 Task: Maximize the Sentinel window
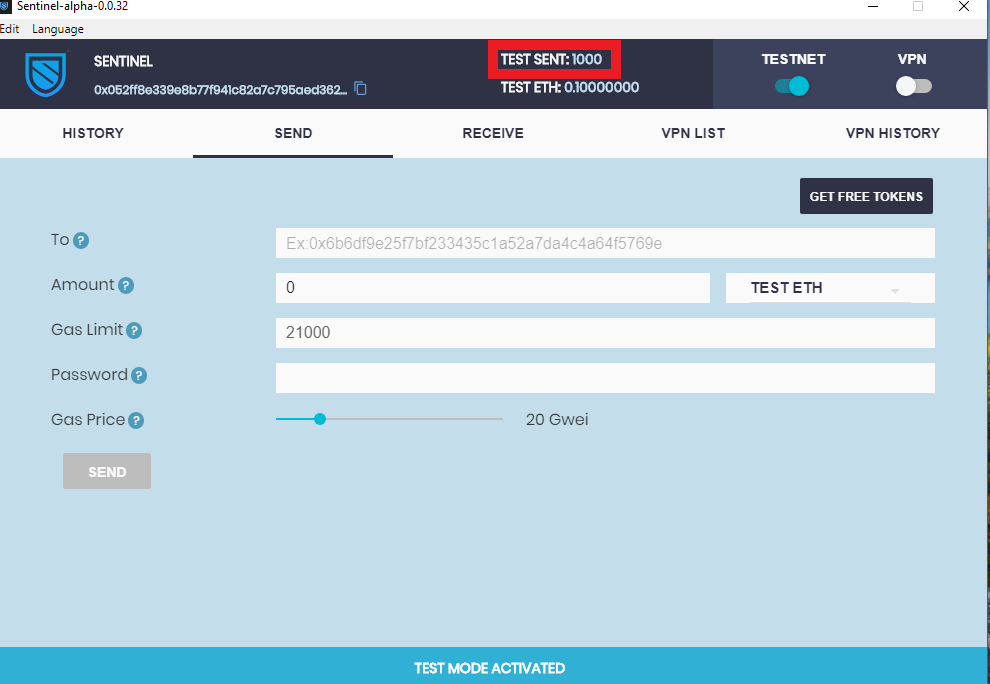coord(918,7)
